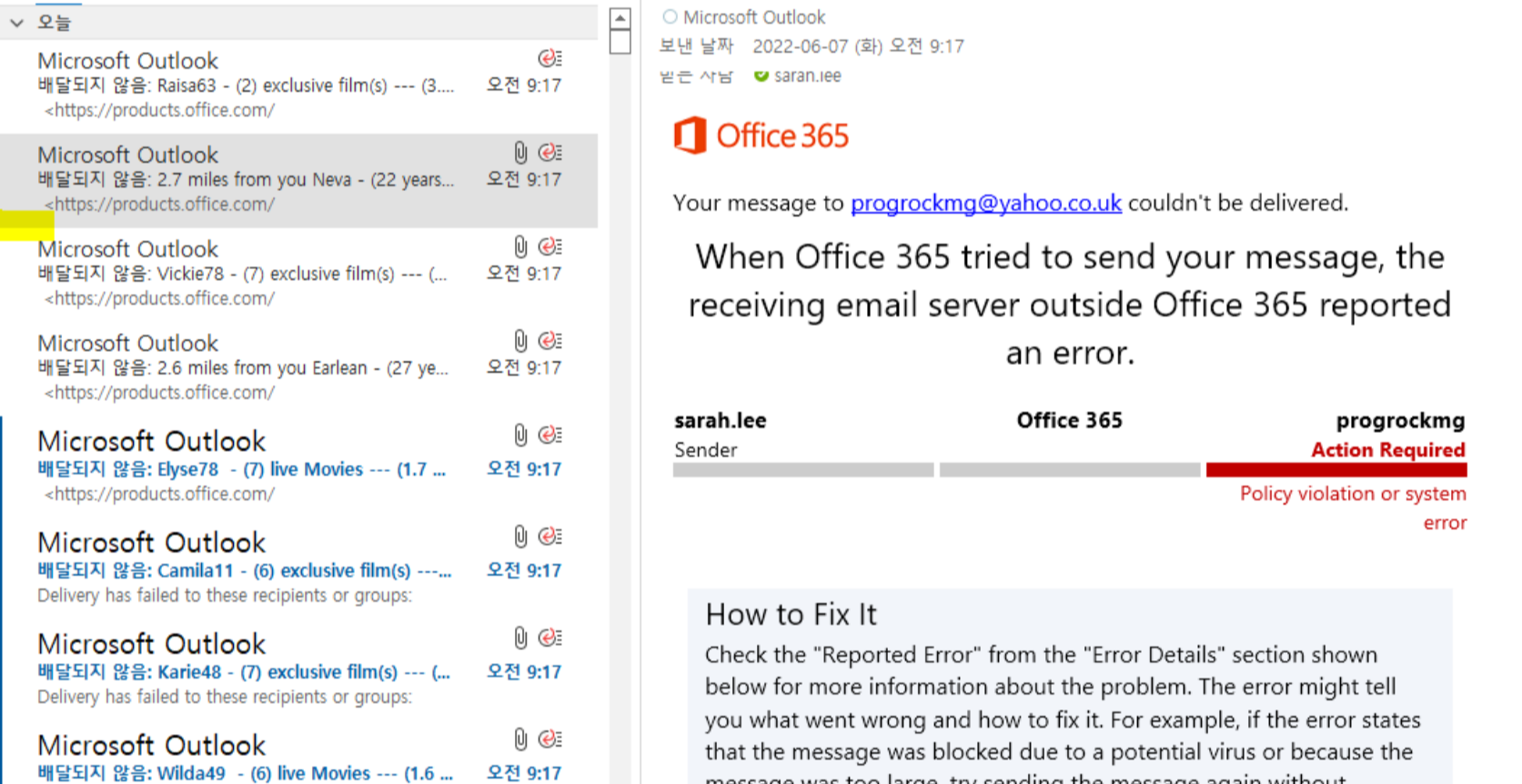Click the message list scrollbar thumb
1522x784 pixels.
620,42
